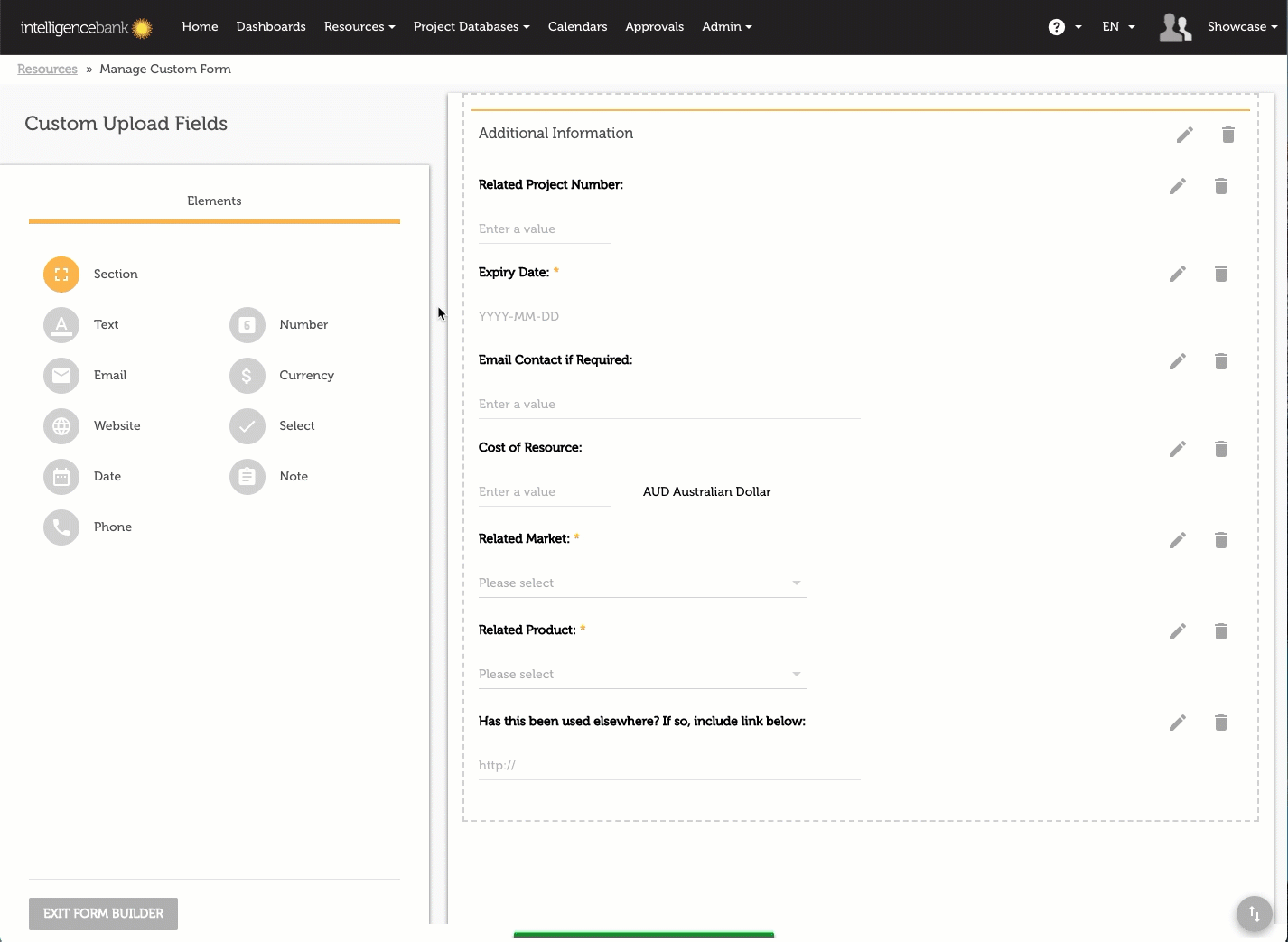Screen dimensions: 1288x942
Task: Click the scroll-to-top arrow button
Action: click(x=1254, y=913)
